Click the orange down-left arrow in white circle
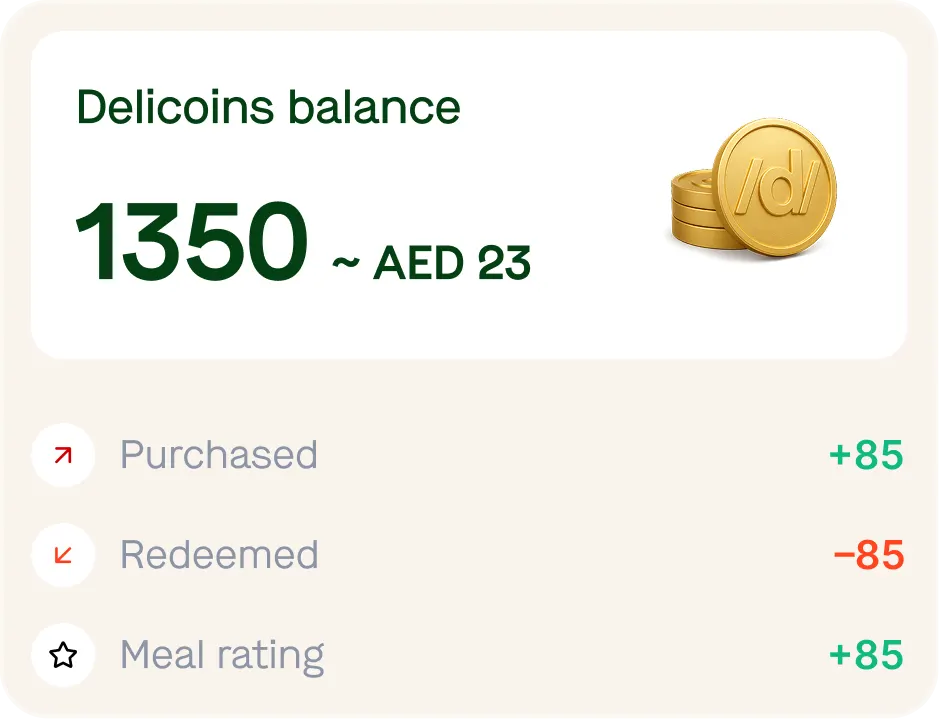The image size is (939, 719). 62,555
